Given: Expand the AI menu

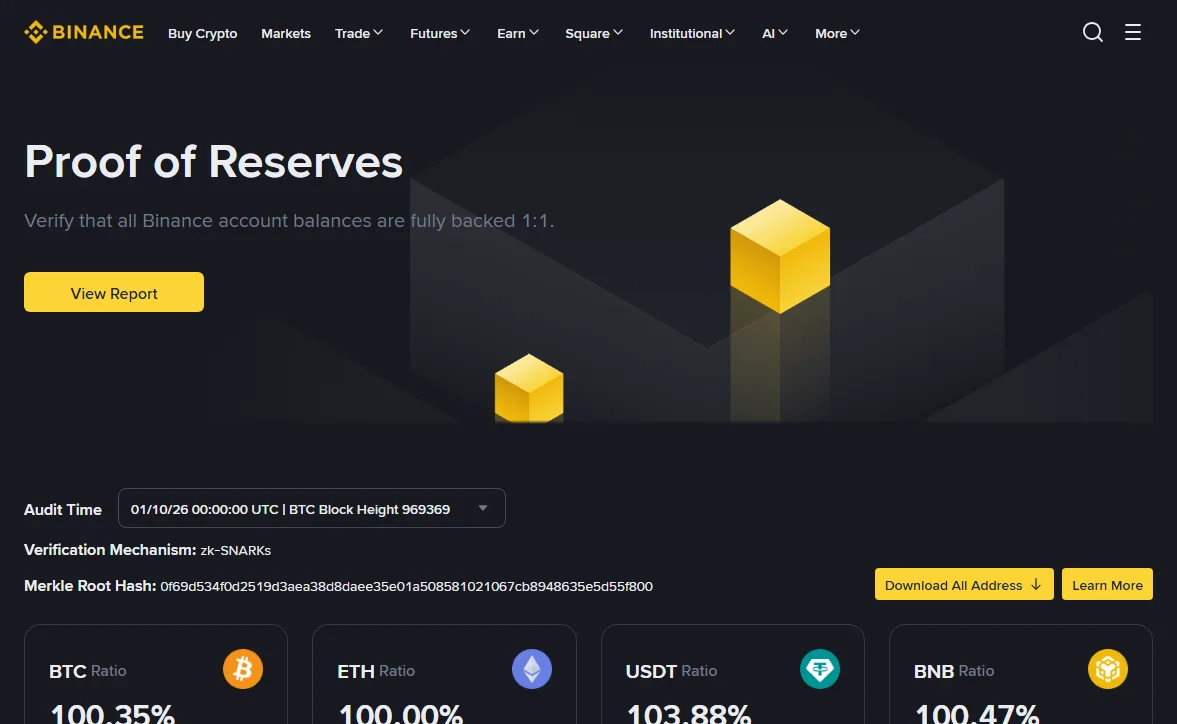Looking at the screenshot, I should coord(775,33).
